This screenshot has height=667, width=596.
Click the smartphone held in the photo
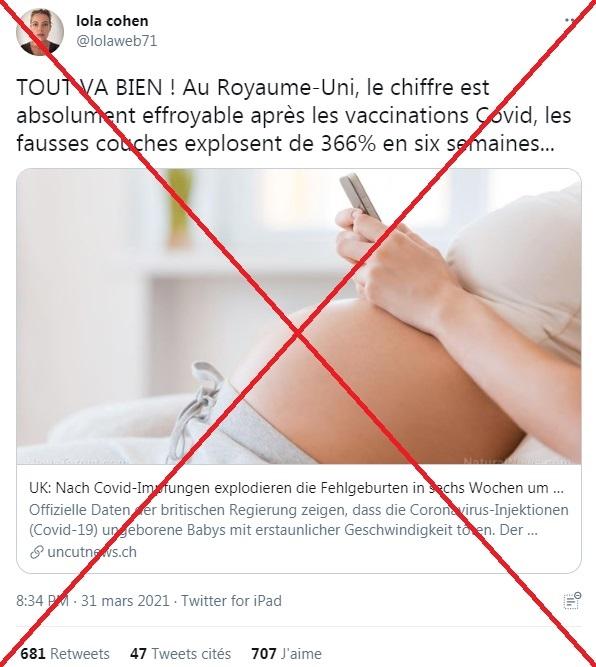click(x=360, y=195)
